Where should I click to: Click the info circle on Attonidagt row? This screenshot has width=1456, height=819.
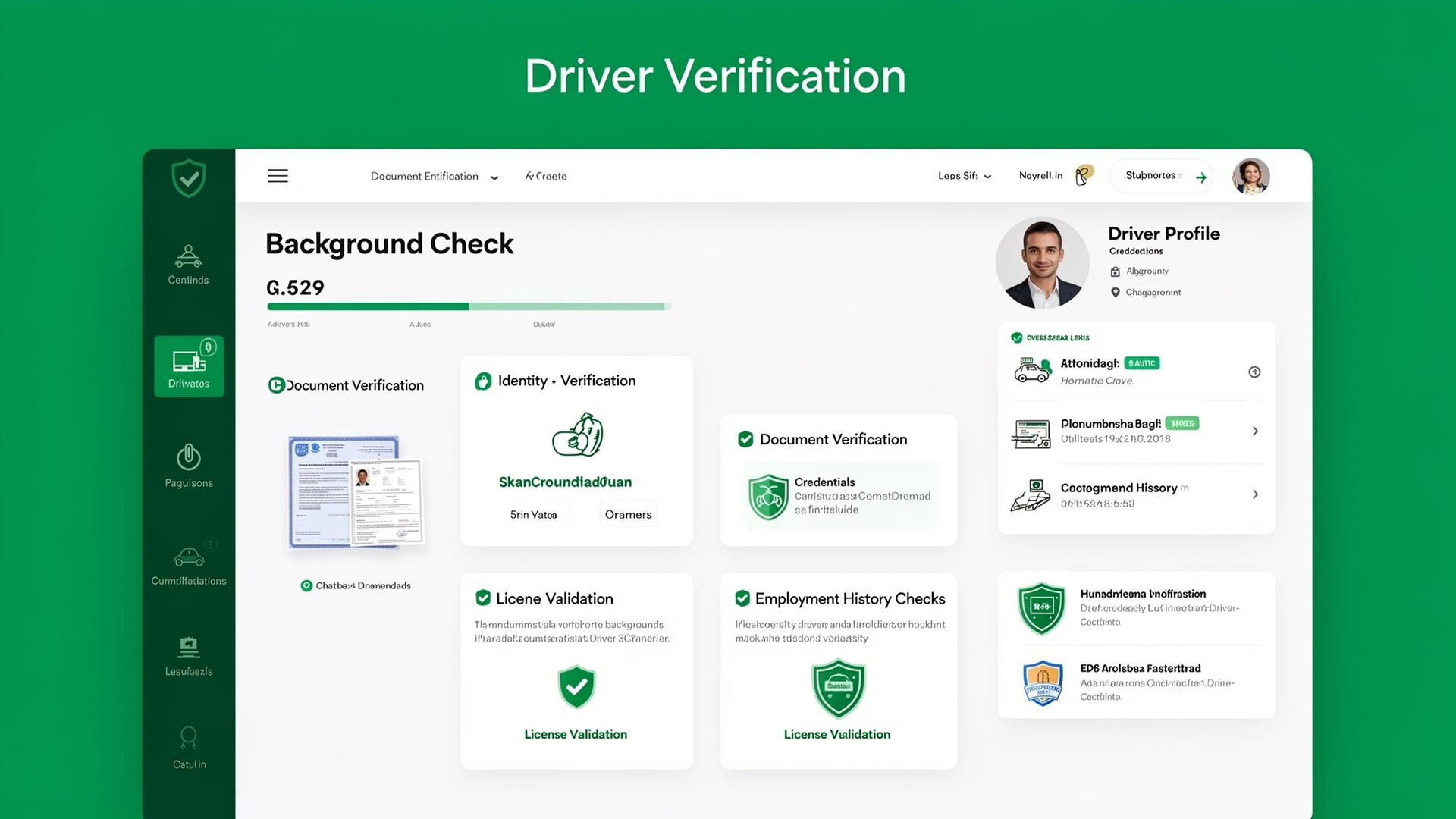[x=1254, y=372]
